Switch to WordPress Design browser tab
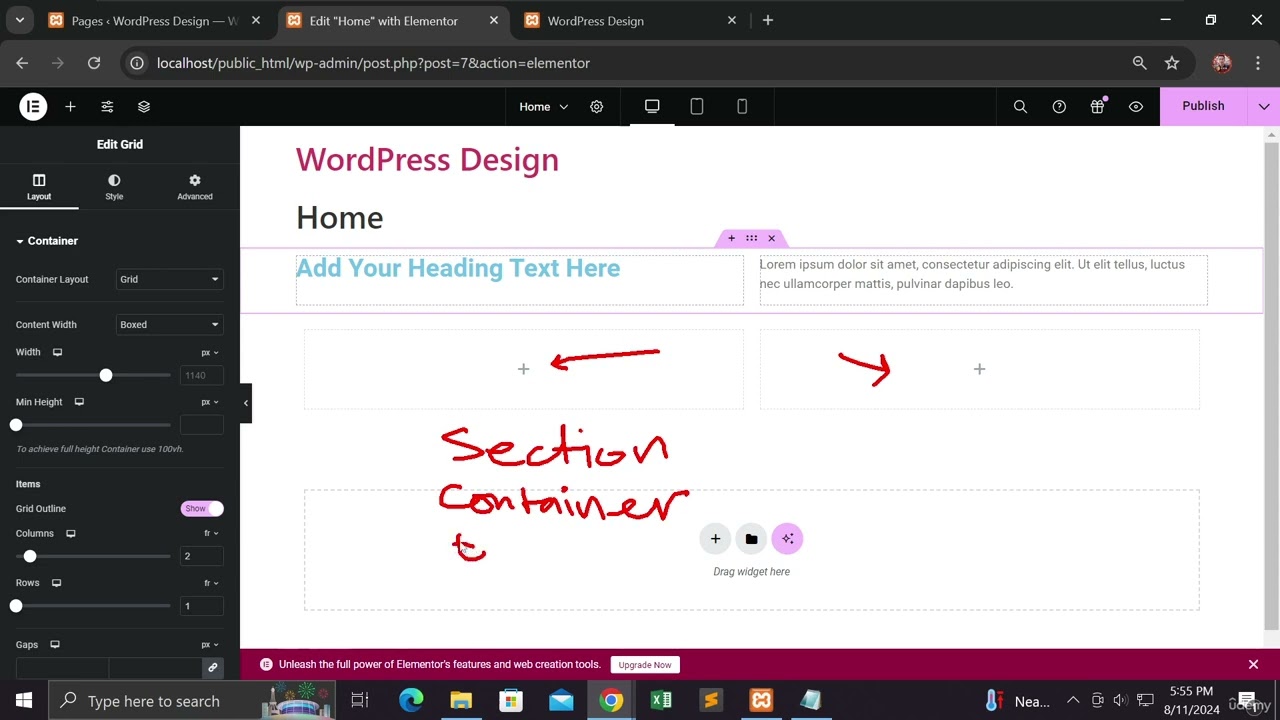 point(632,21)
